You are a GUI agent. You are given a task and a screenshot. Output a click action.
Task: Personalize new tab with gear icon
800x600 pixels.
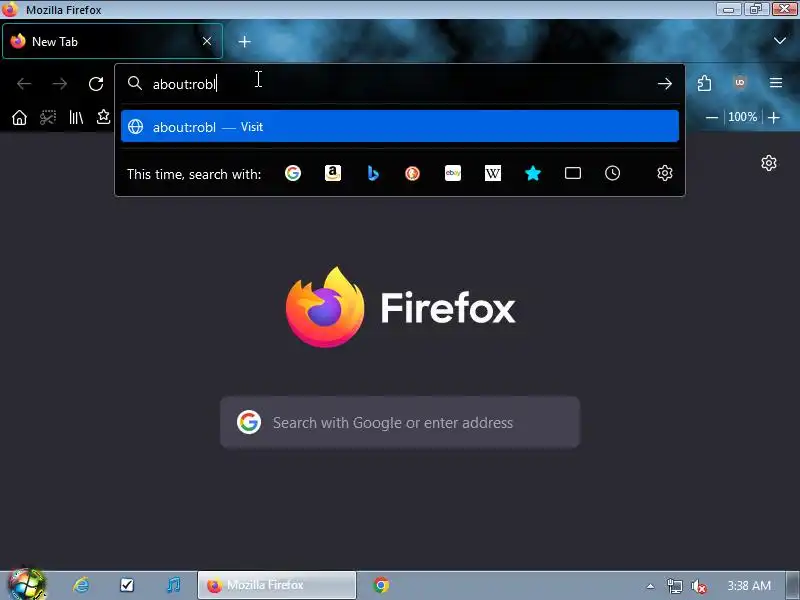(768, 163)
